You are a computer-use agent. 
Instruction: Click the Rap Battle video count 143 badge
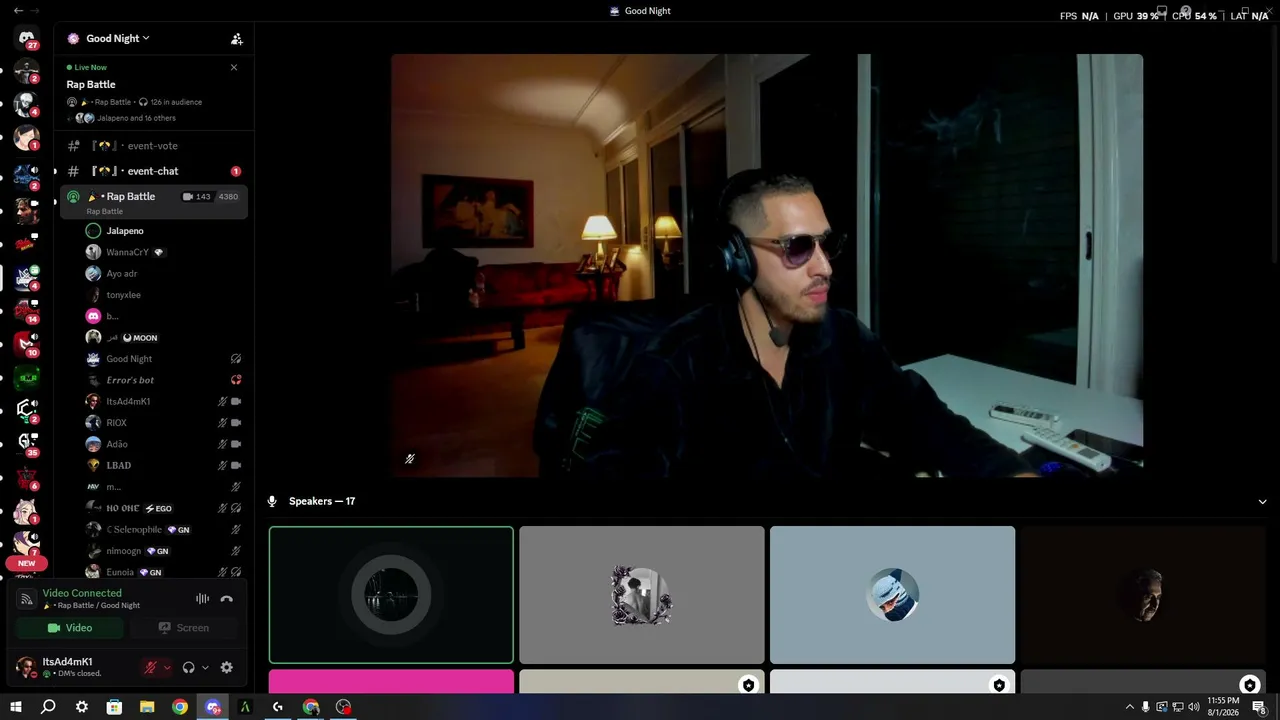tap(197, 197)
